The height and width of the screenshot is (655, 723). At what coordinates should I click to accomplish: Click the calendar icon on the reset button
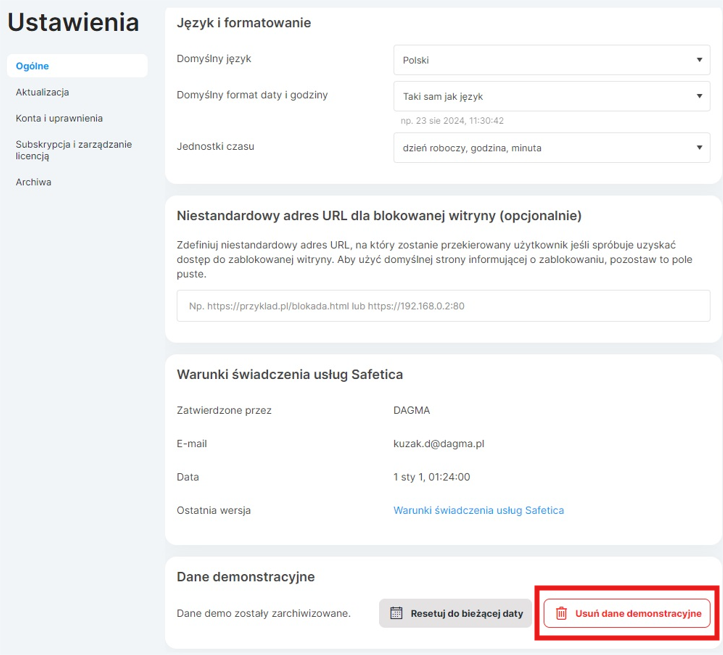point(396,613)
